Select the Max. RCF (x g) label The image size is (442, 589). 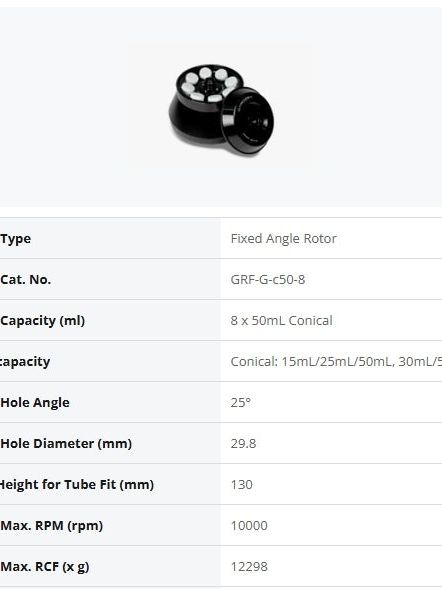(45, 566)
